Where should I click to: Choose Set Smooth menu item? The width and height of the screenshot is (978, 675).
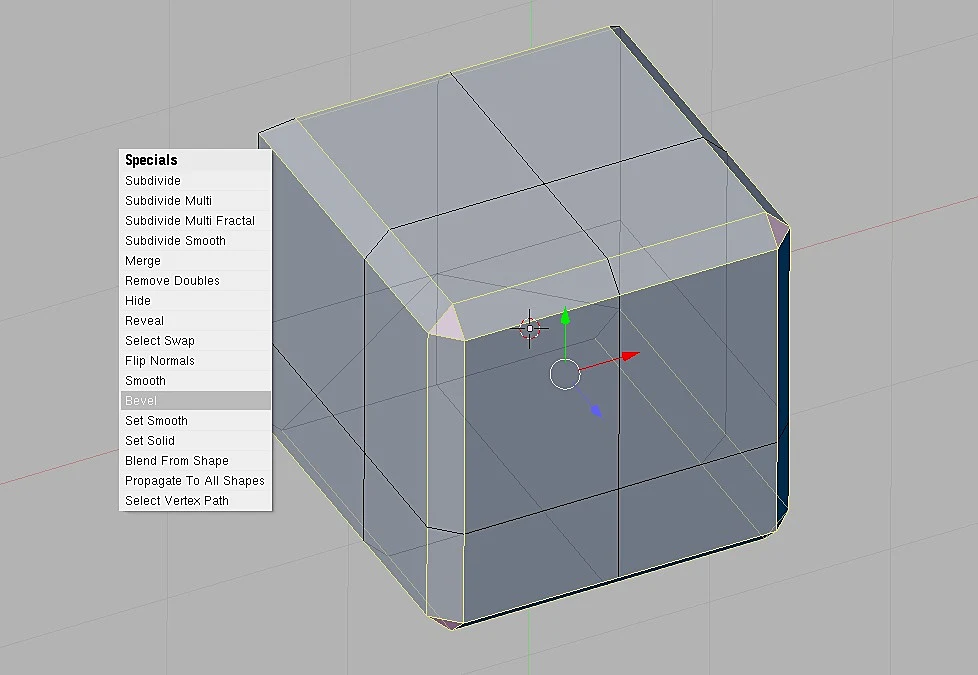[x=195, y=420]
